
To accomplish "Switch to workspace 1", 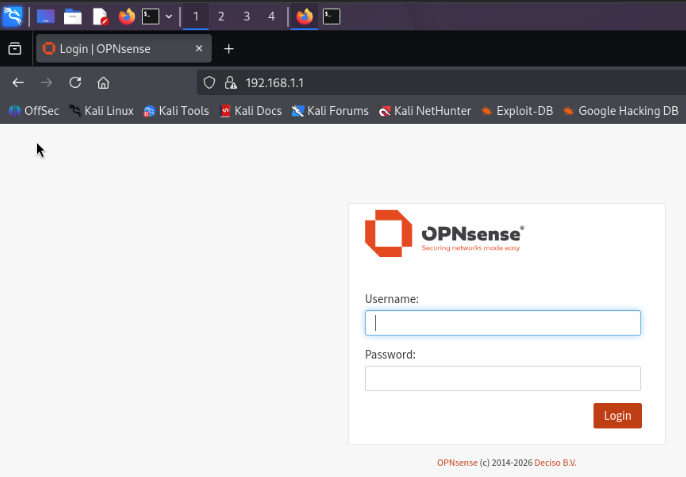I will point(196,17).
